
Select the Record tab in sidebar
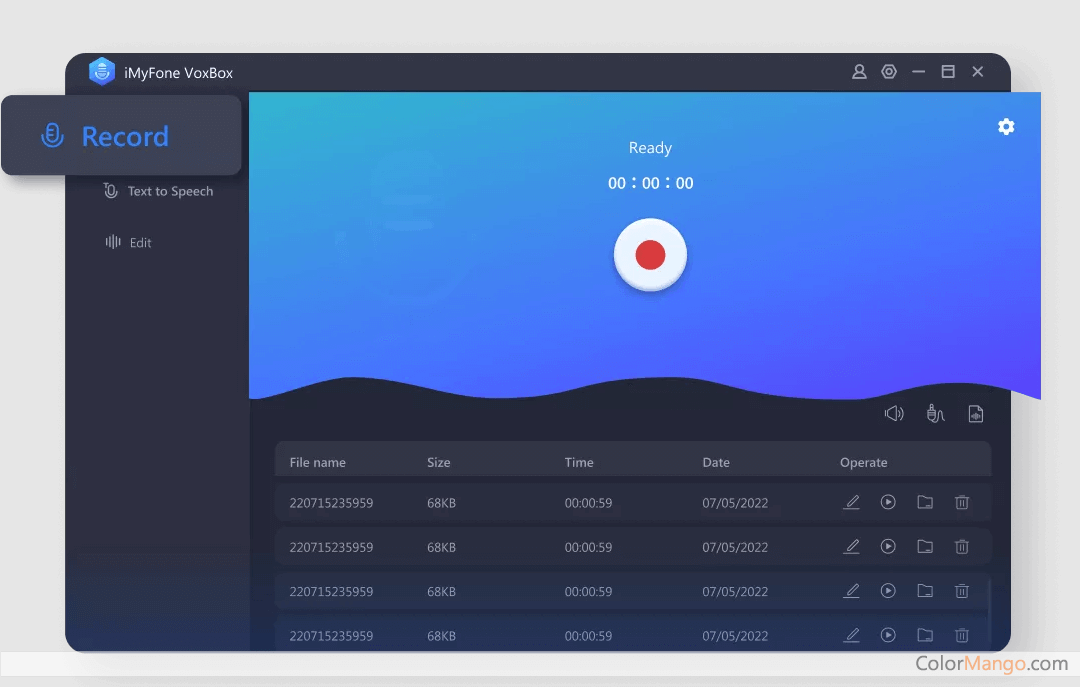[x=122, y=136]
